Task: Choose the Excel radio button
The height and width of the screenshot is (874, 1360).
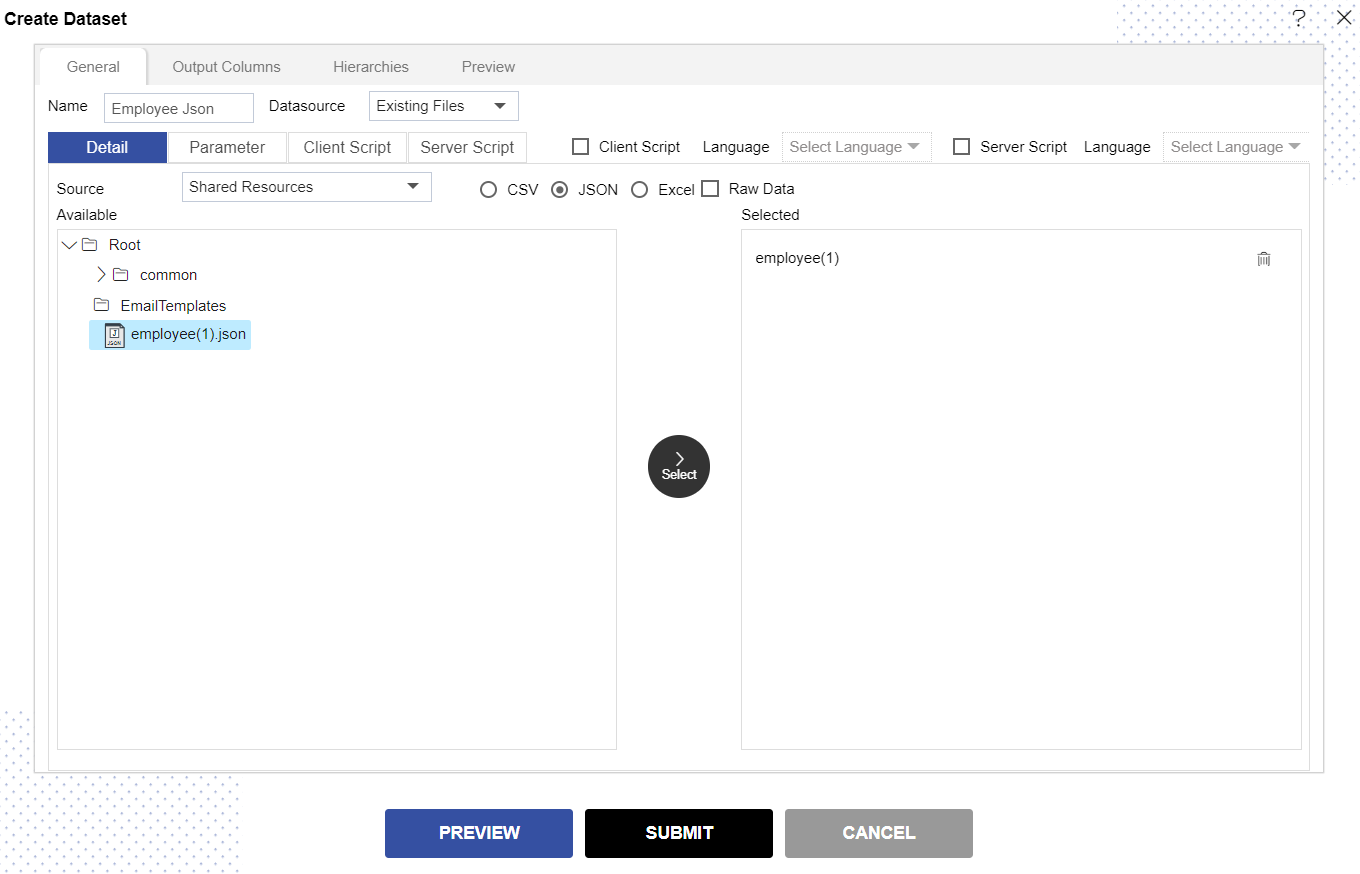Action: [639, 190]
